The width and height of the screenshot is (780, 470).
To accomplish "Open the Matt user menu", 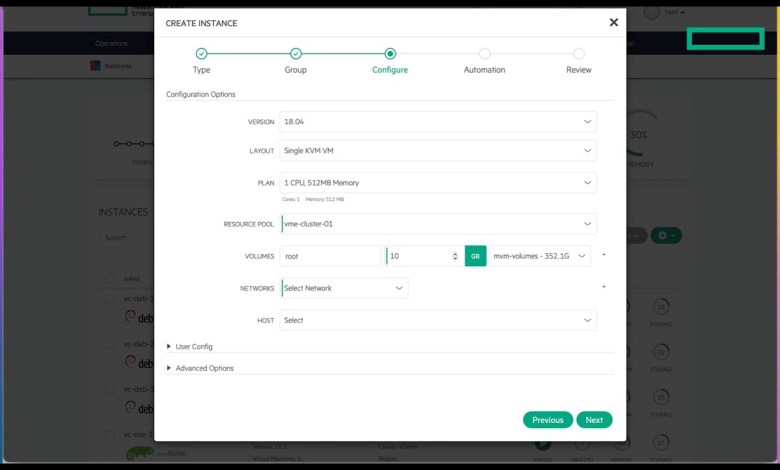I will 675,12.
